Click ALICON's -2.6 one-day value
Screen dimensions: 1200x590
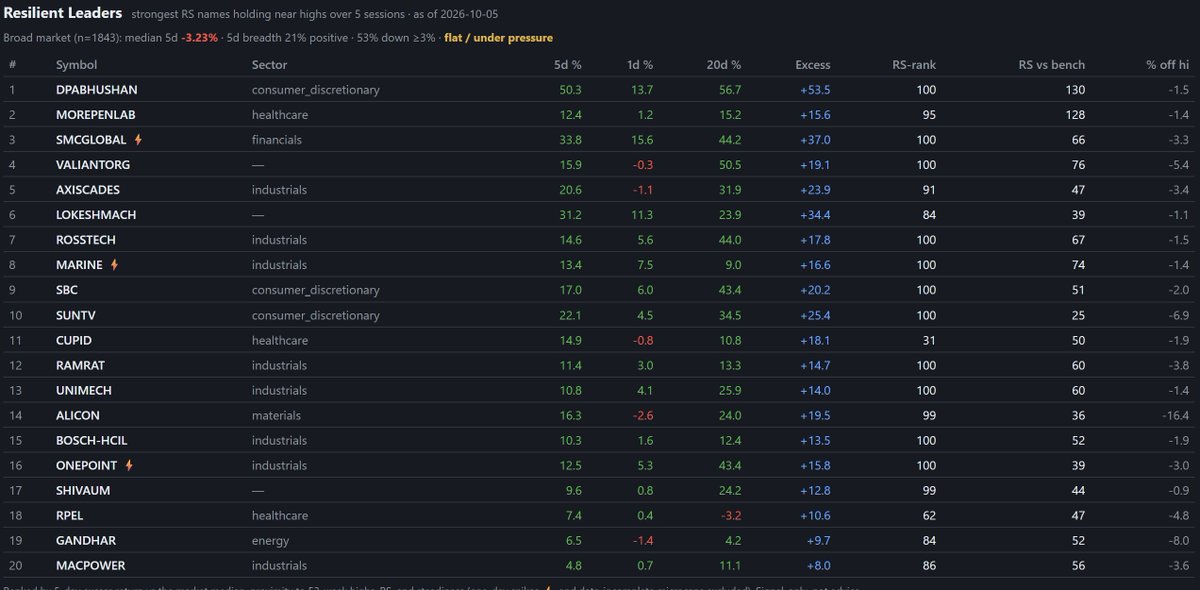pos(643,415)
